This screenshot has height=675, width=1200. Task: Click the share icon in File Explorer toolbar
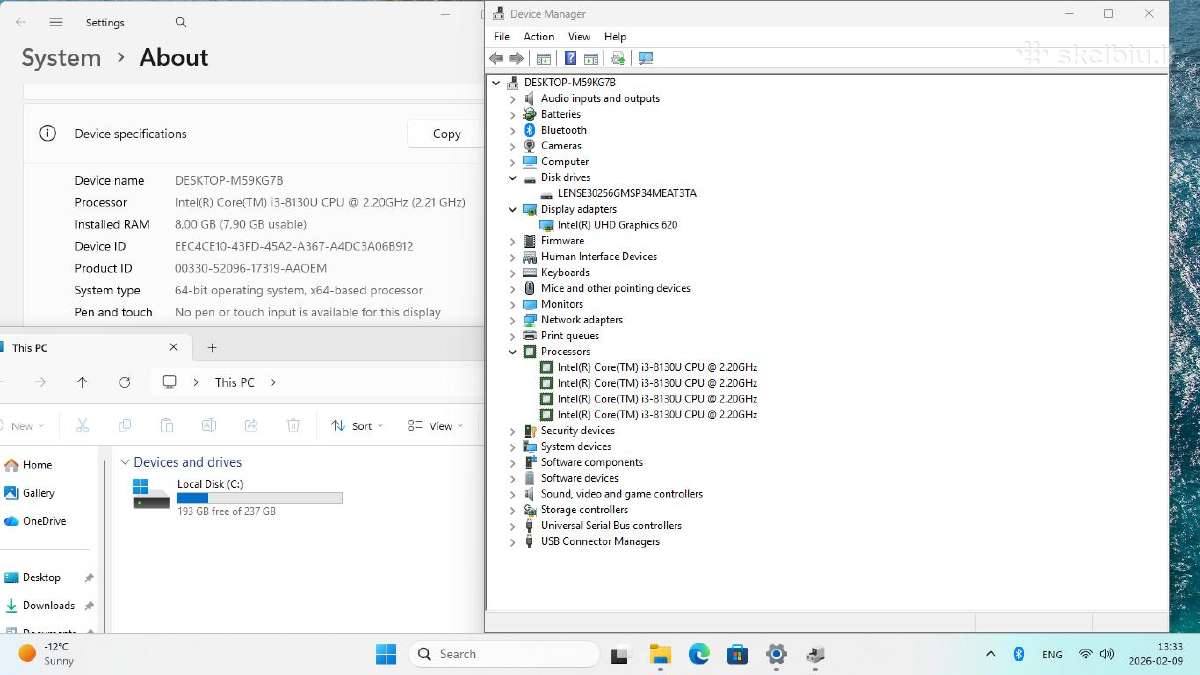[251, 425]
